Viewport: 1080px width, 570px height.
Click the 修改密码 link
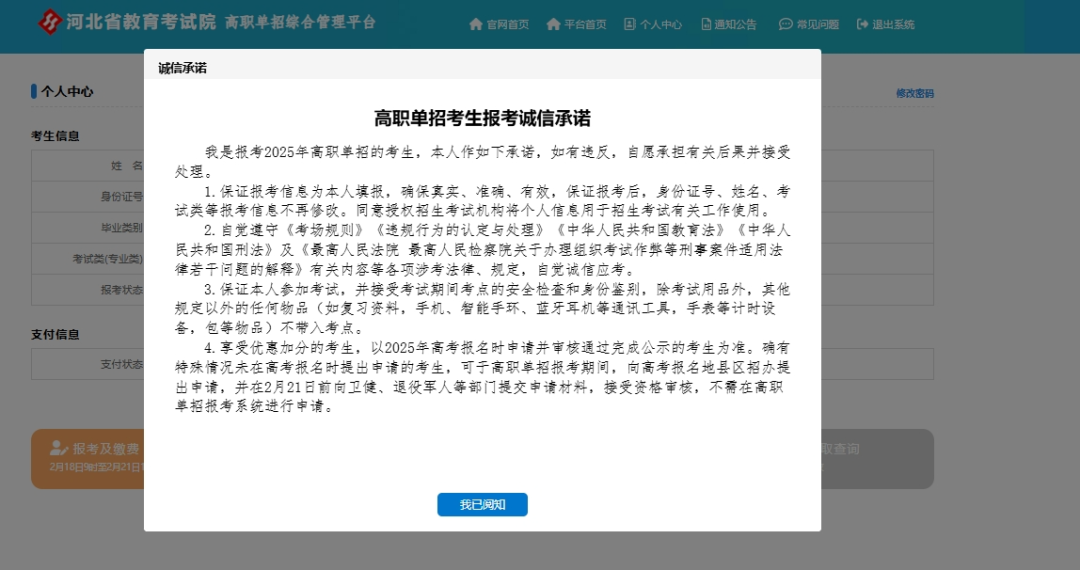coord(915,94)
